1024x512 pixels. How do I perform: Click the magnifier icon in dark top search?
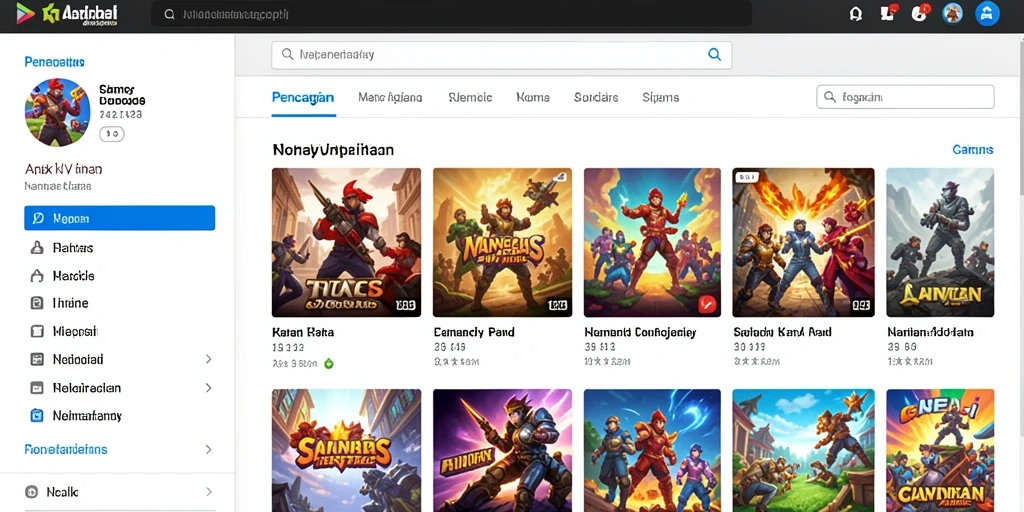coord(170,14)
